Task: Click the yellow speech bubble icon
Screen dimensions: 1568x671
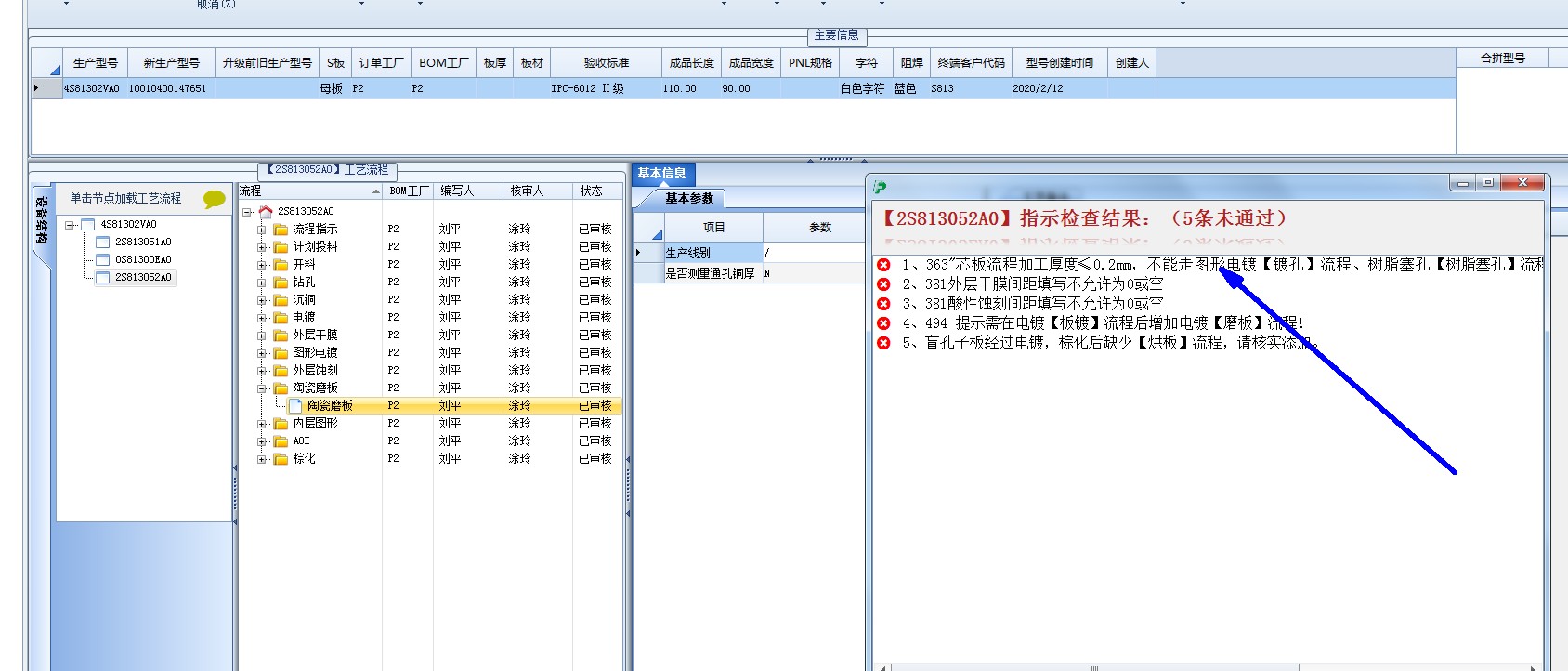Action: click(x=215, y=199)
